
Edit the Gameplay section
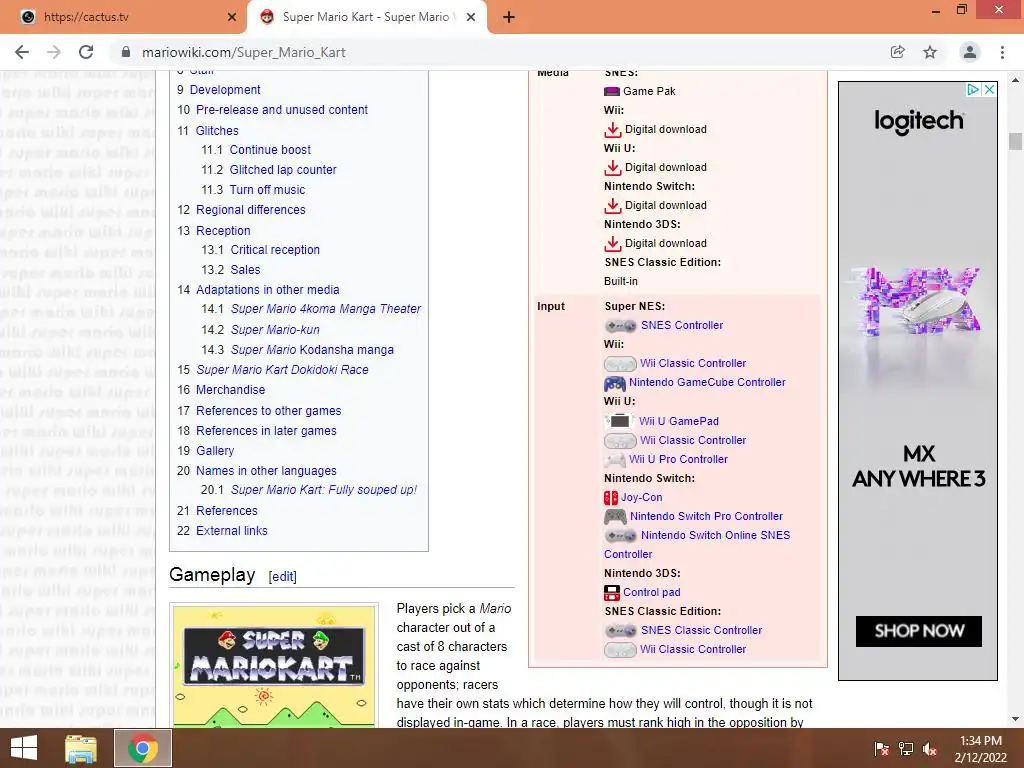click(x=283, y=577)
